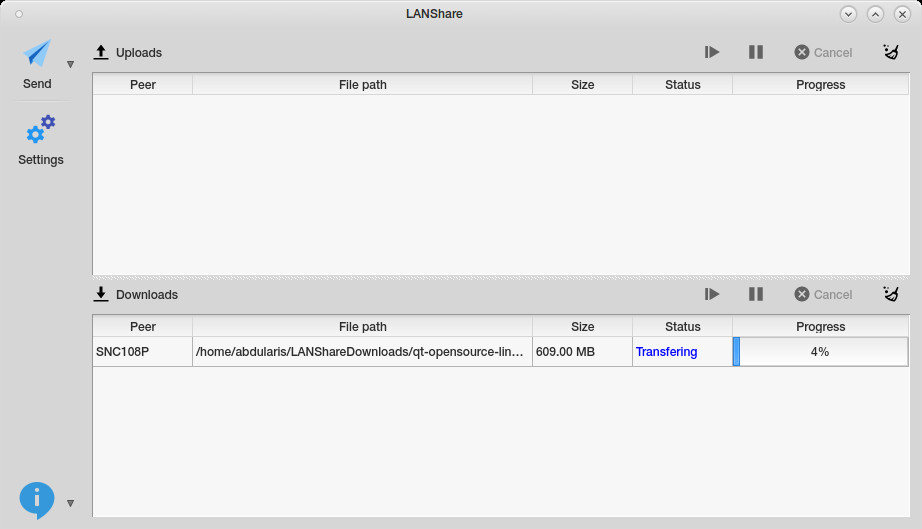The image size is (922, 529).
Task: Click the 4% download progress bar
Action: (821, 351)
